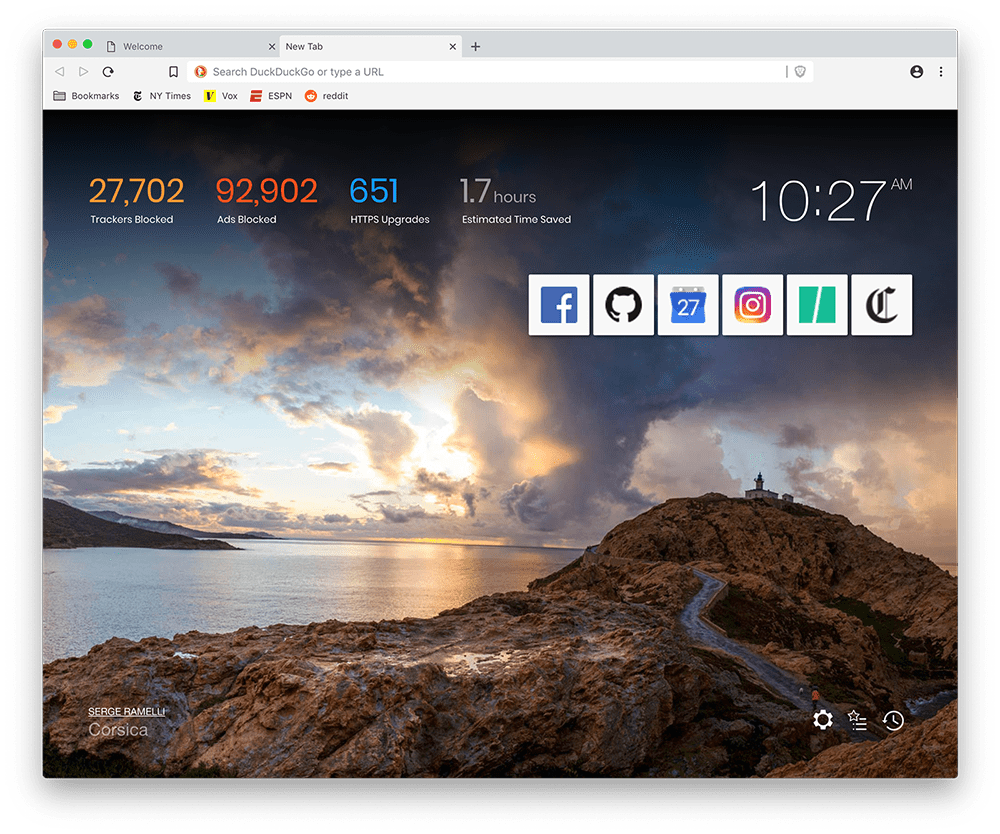View history using the clock icon

point(892,719)
